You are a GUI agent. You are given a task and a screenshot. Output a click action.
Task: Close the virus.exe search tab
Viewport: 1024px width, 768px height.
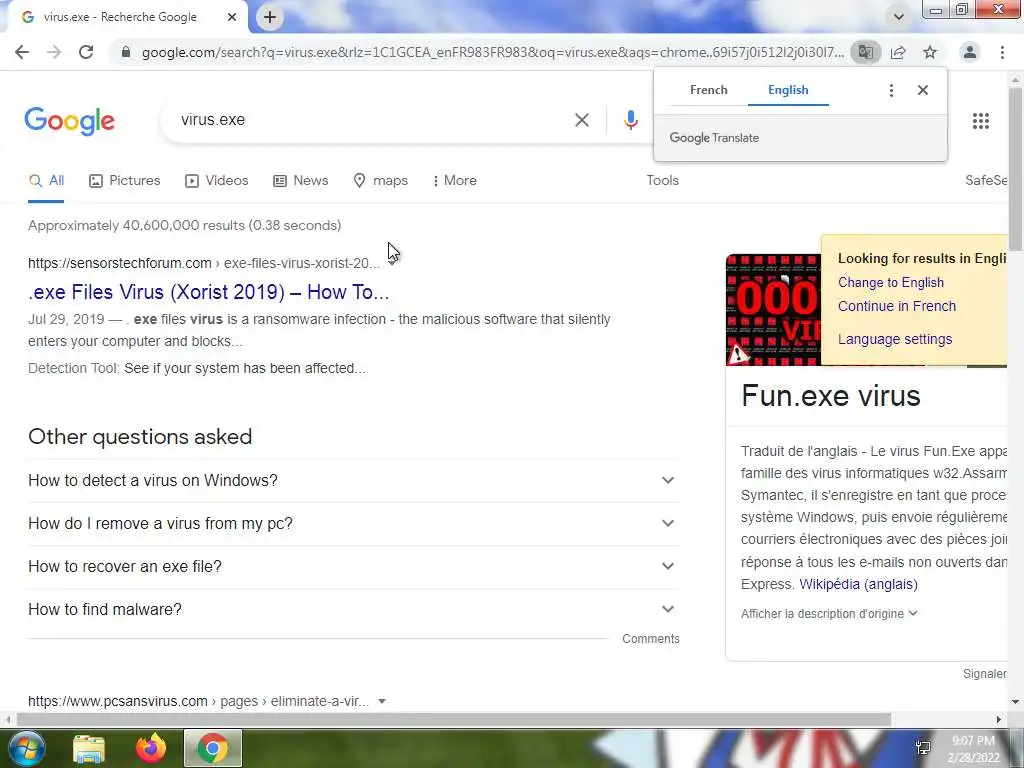click(x=232, y=17)
